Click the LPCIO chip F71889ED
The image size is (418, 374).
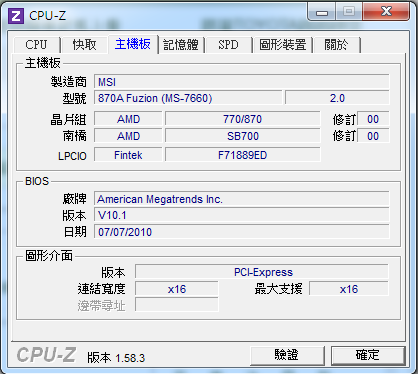pos(242,155)
